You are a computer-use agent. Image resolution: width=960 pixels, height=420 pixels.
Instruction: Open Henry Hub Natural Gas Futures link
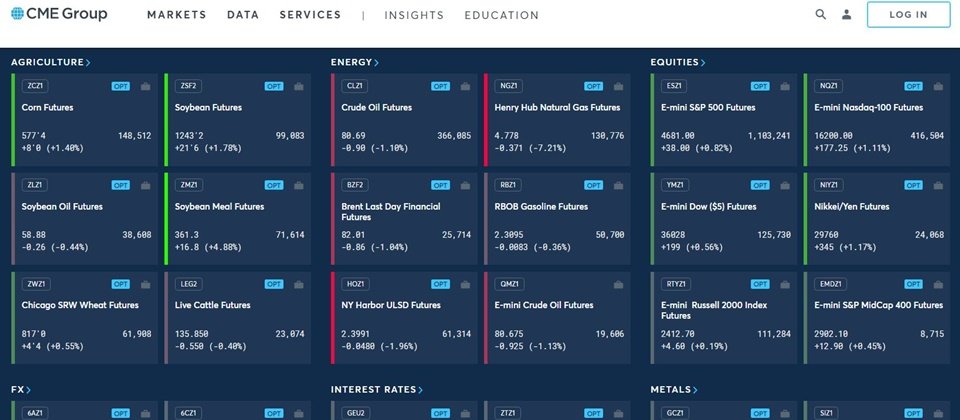tap(557, 107)
